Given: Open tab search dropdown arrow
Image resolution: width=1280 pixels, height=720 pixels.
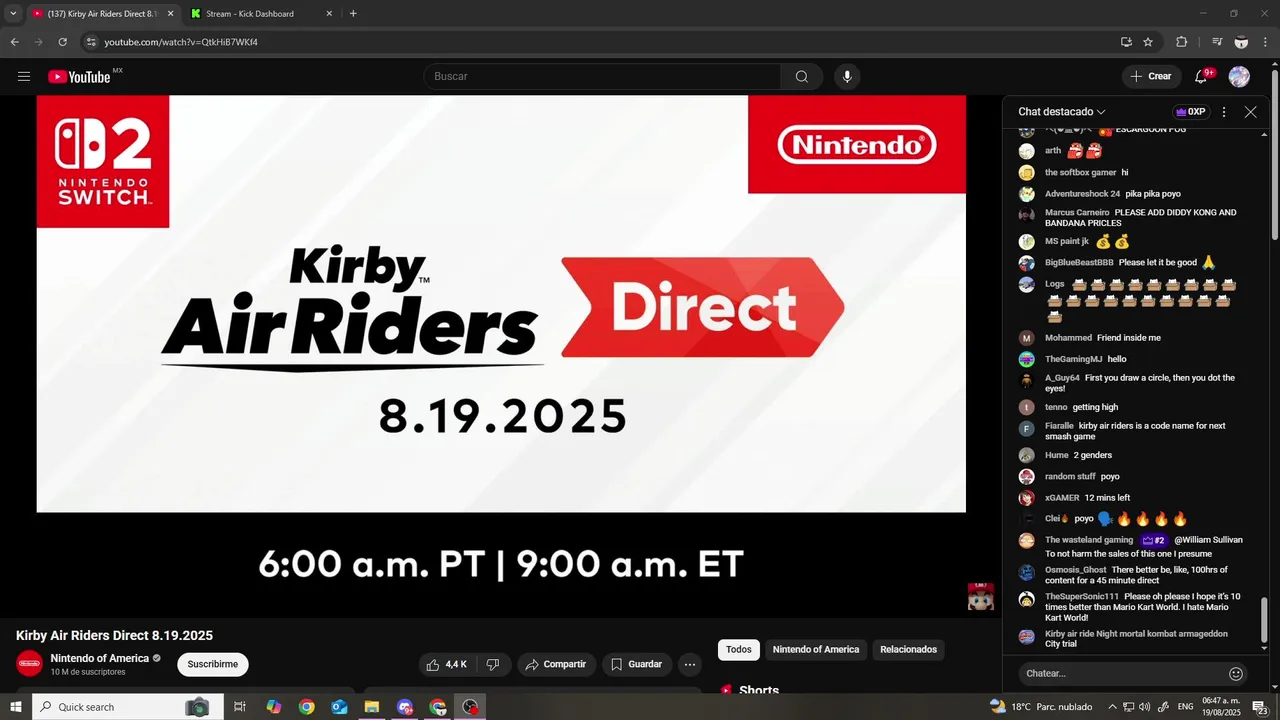Looking at the screenshot, I should tap(13, 13).
